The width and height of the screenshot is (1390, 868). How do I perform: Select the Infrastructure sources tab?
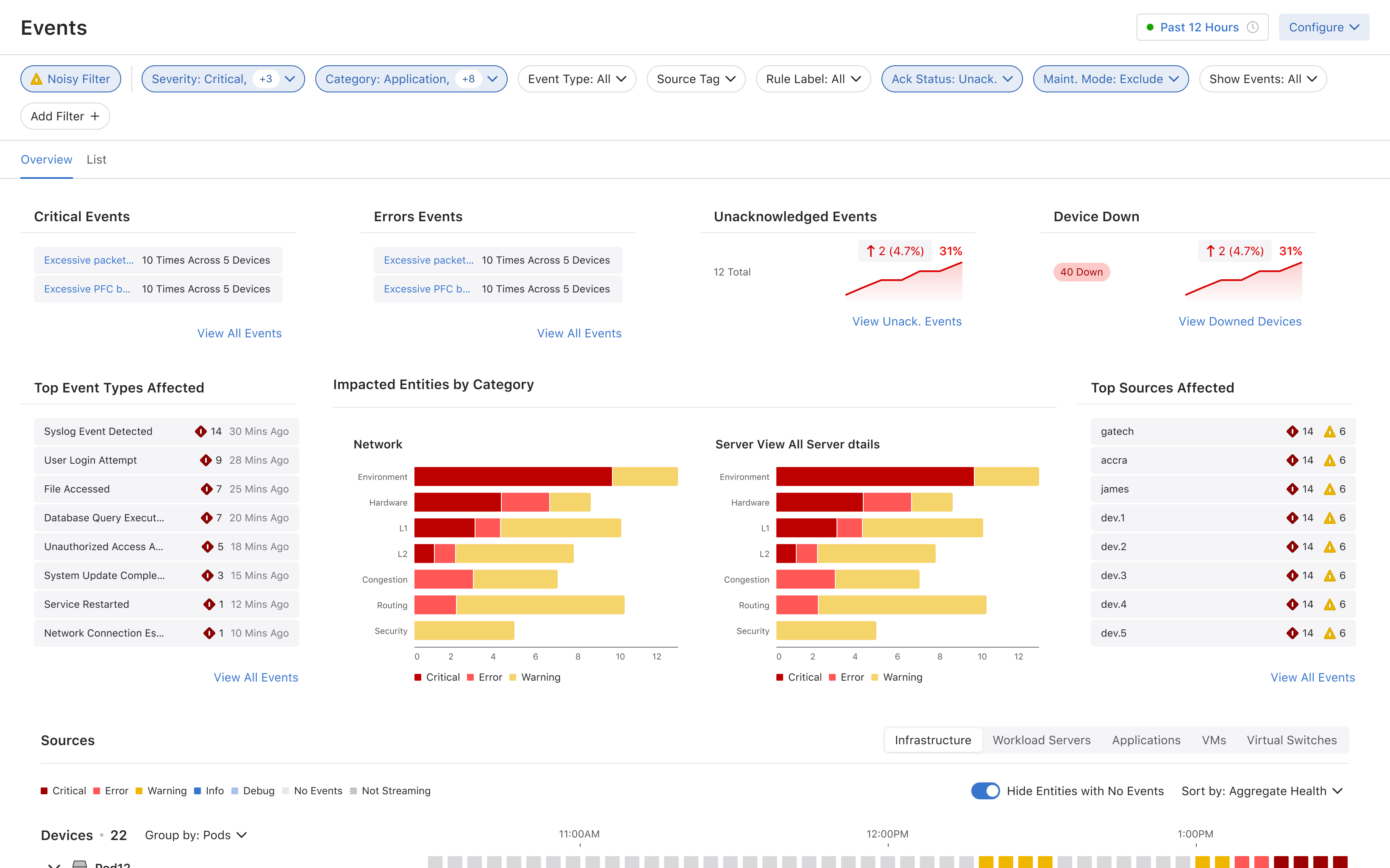coord(933,740)
